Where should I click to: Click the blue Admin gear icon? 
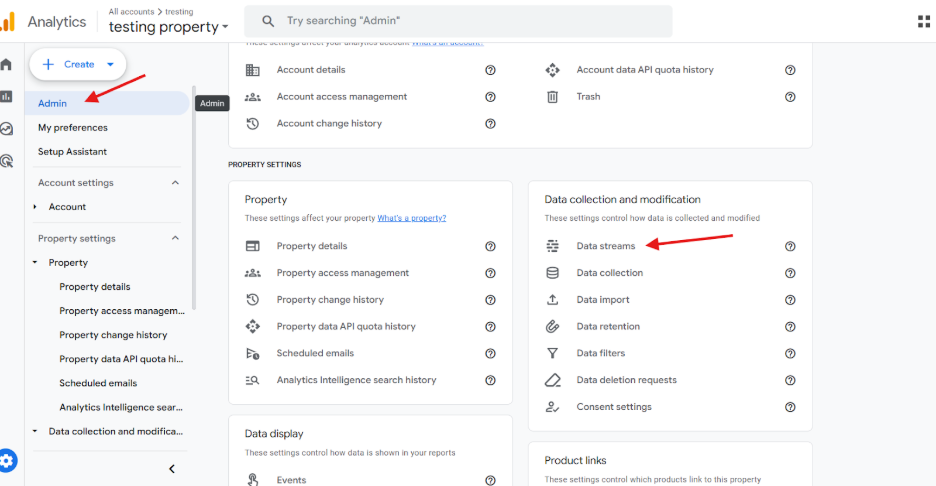8,460
